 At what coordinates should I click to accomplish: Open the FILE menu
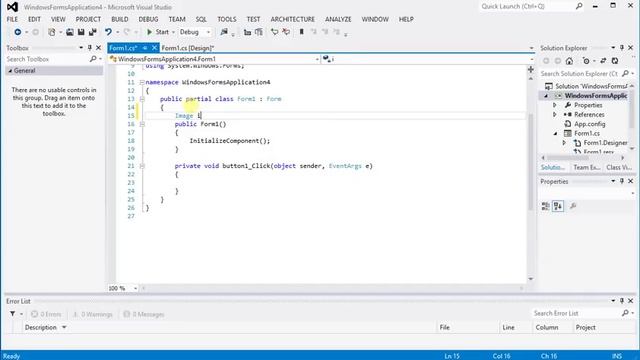pyautogui.click(x=12, y=19)
